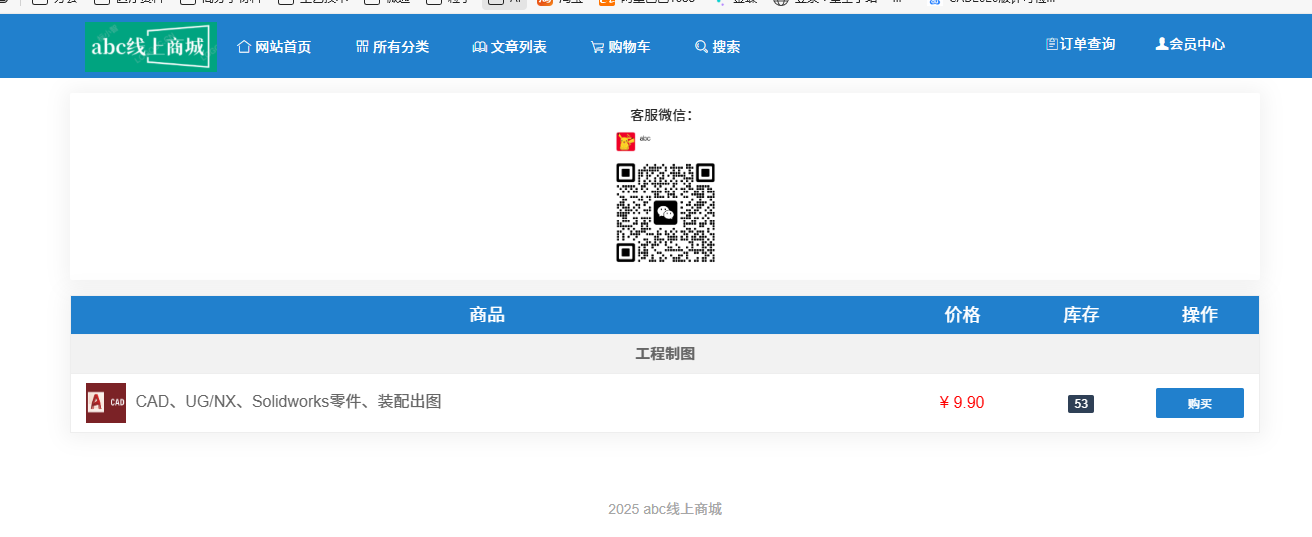The height and width of the screenshot is (537, 1312).
Task: Open CAD、UG/NX、Solidworks product link
Action: [288, 402]
